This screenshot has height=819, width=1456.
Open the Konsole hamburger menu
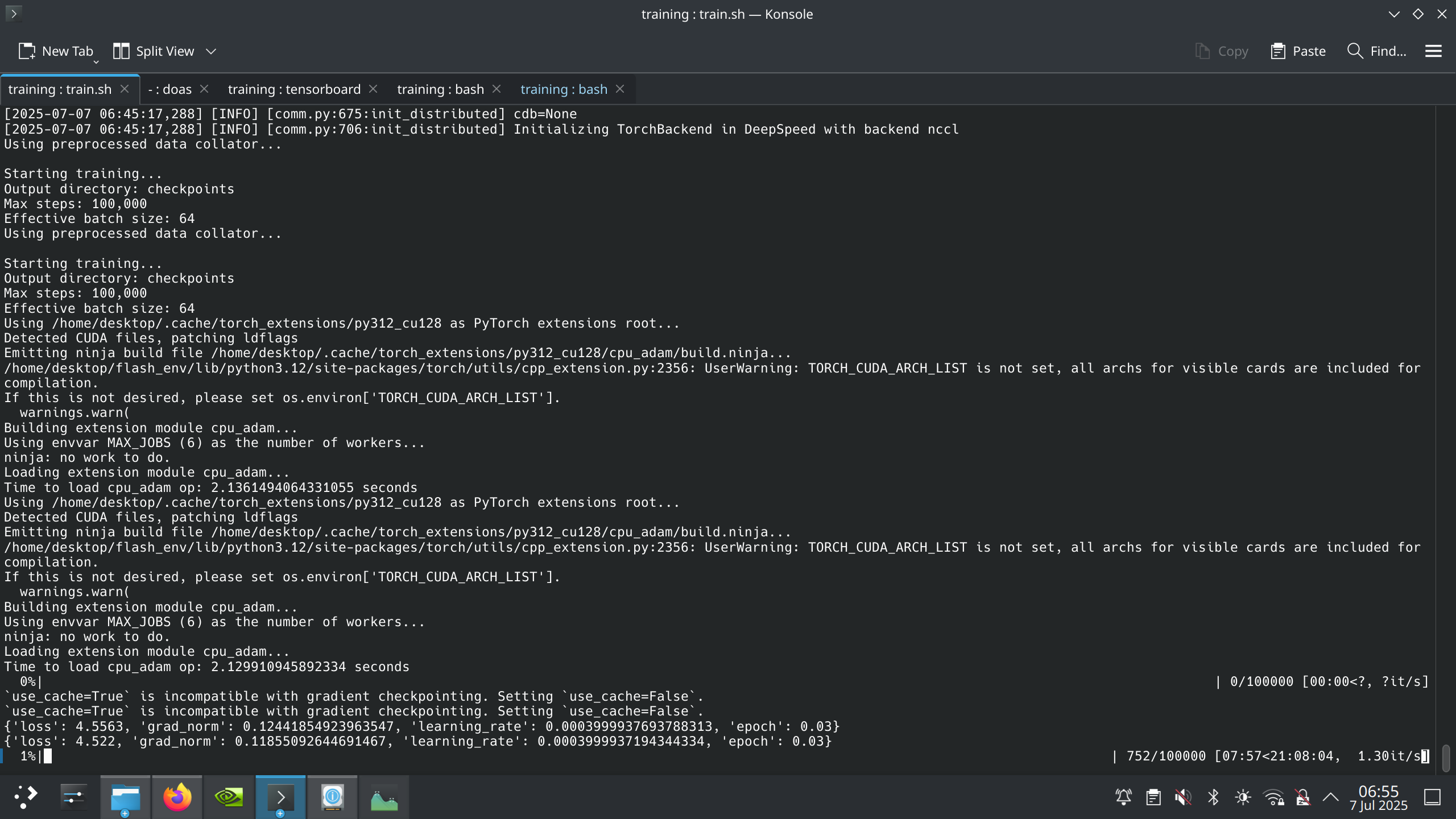1433,51
